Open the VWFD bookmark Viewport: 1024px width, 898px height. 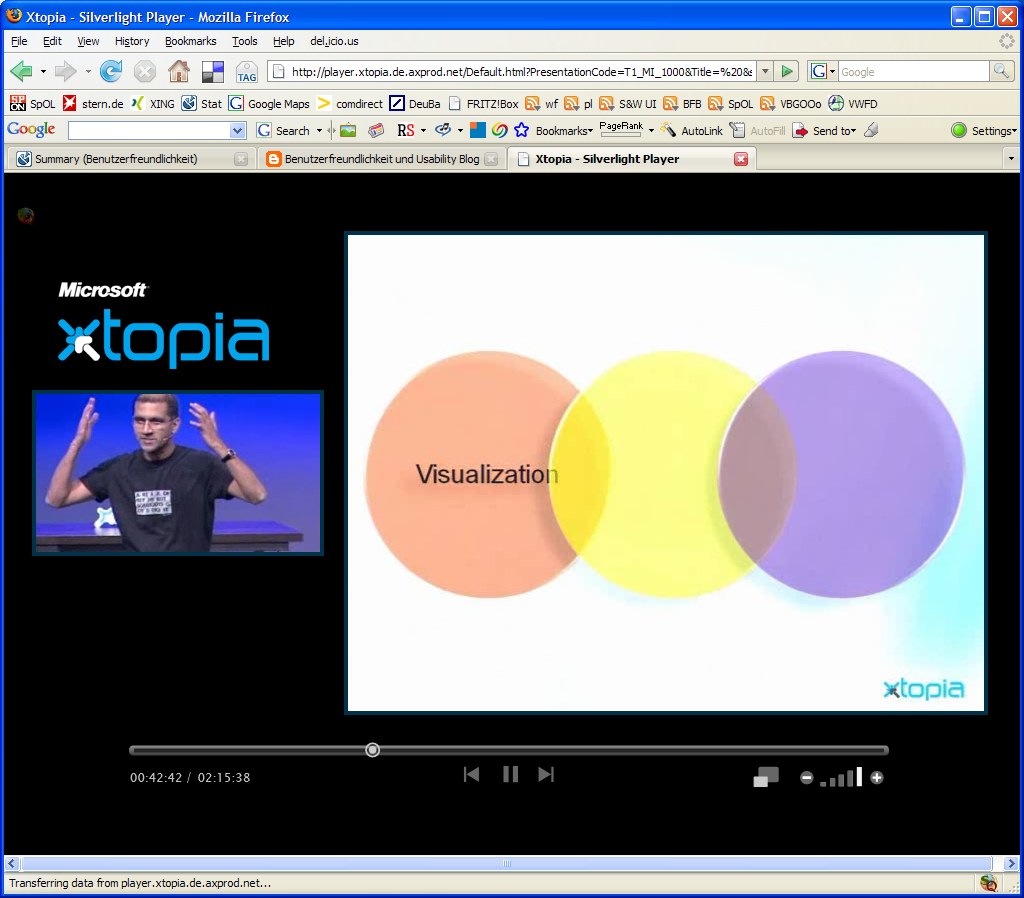[x=853, y=103]
